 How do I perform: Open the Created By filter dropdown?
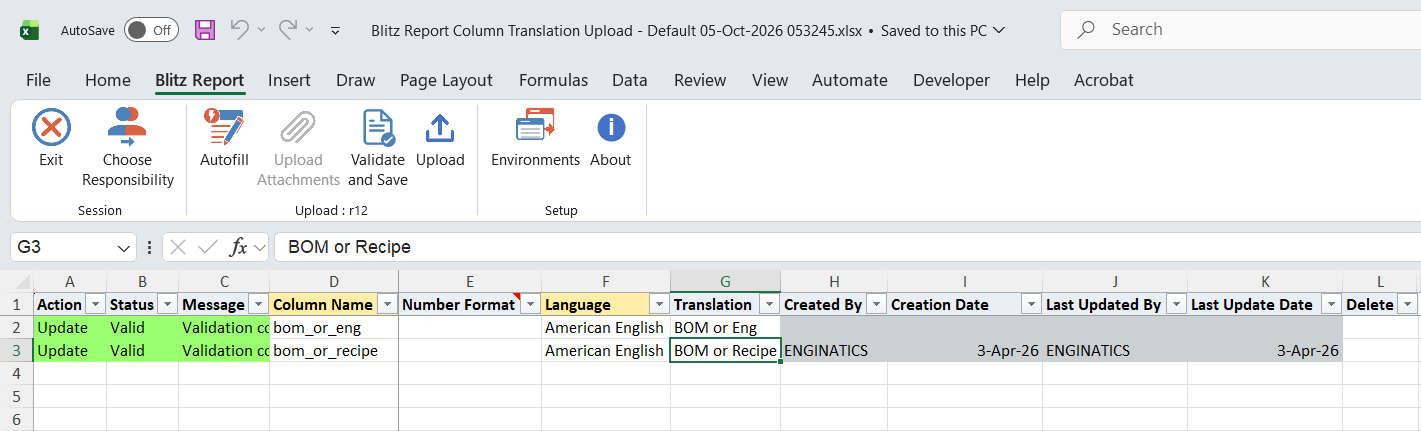tap(875, 304)
